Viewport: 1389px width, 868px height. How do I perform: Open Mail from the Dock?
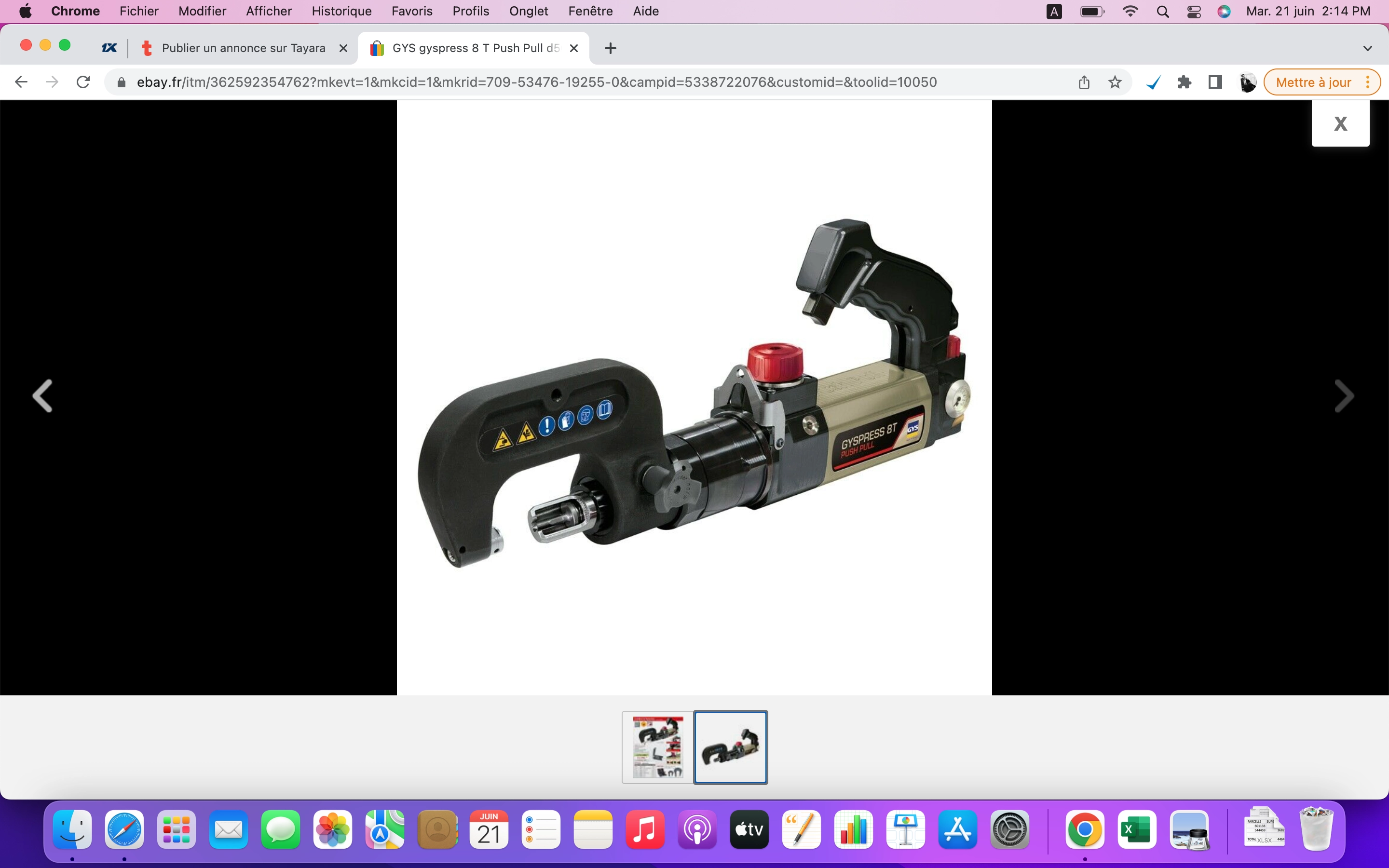click(x=229, y=829)
